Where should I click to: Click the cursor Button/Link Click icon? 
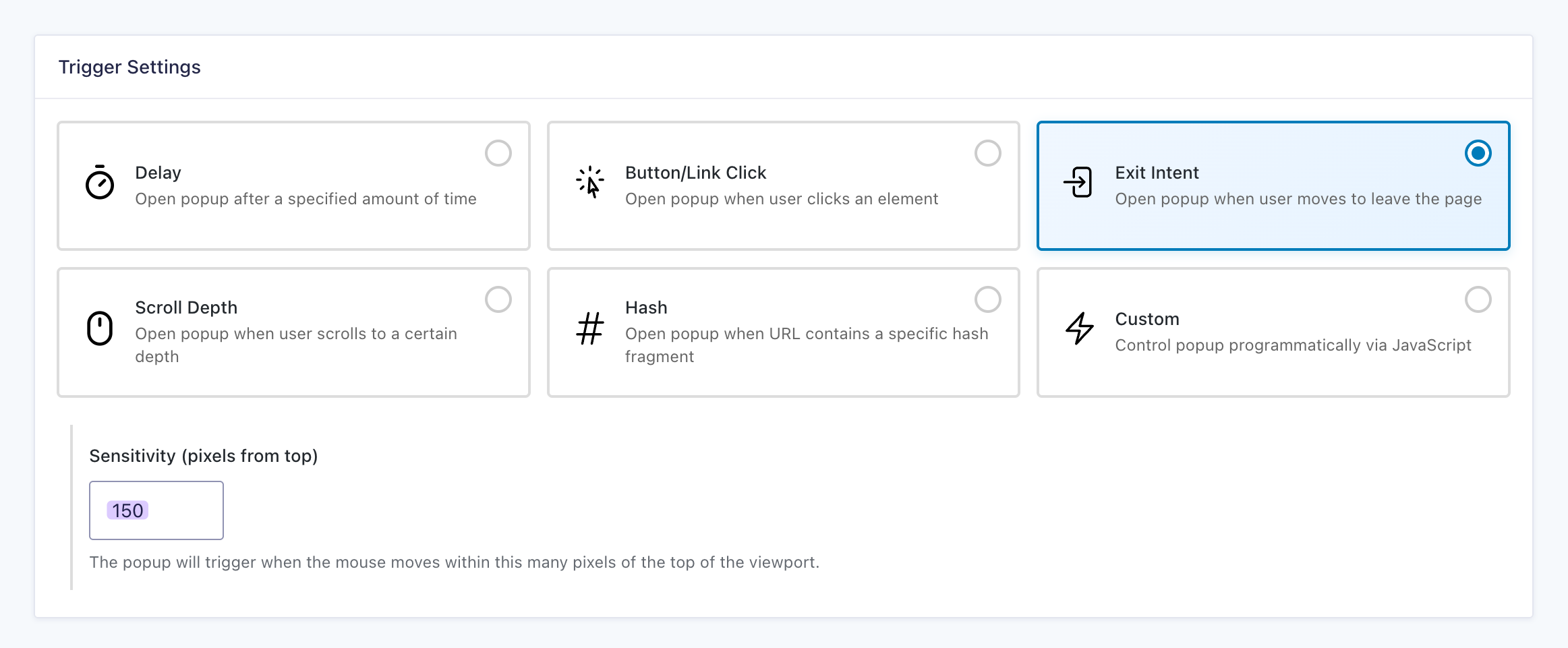590,183
